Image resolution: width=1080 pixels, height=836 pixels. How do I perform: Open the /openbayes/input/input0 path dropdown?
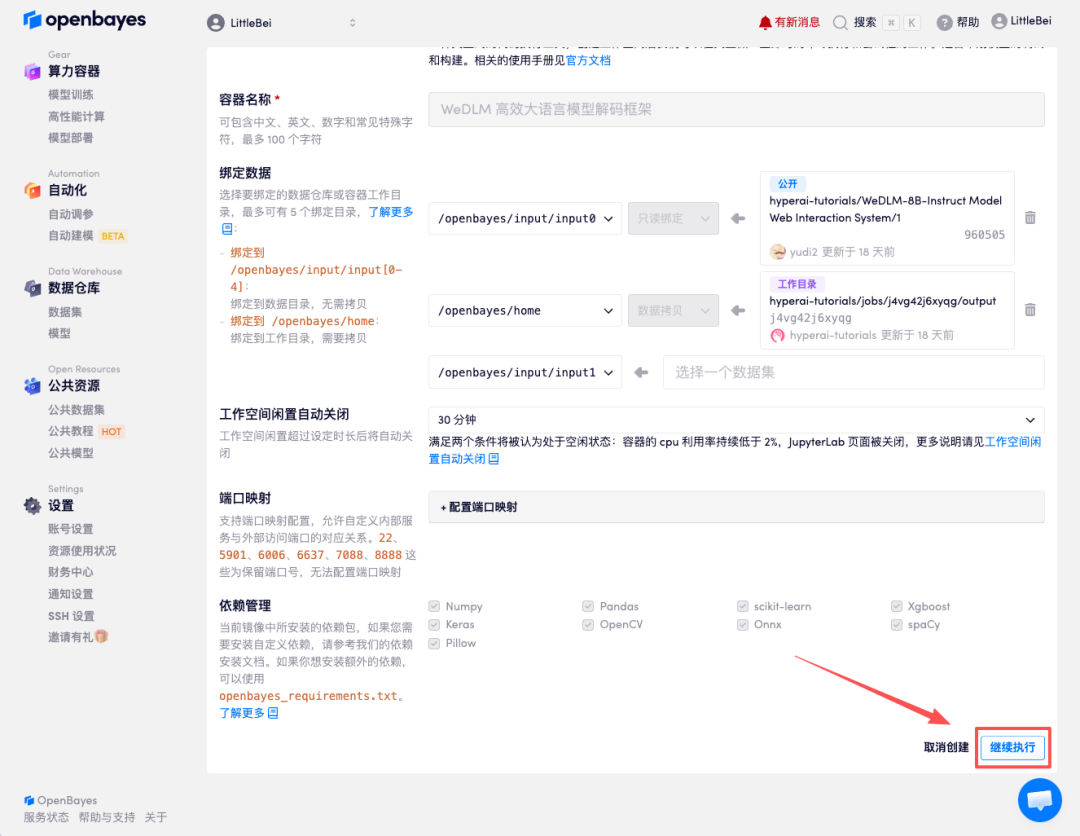pyautogui.click(x=525, y=218)
